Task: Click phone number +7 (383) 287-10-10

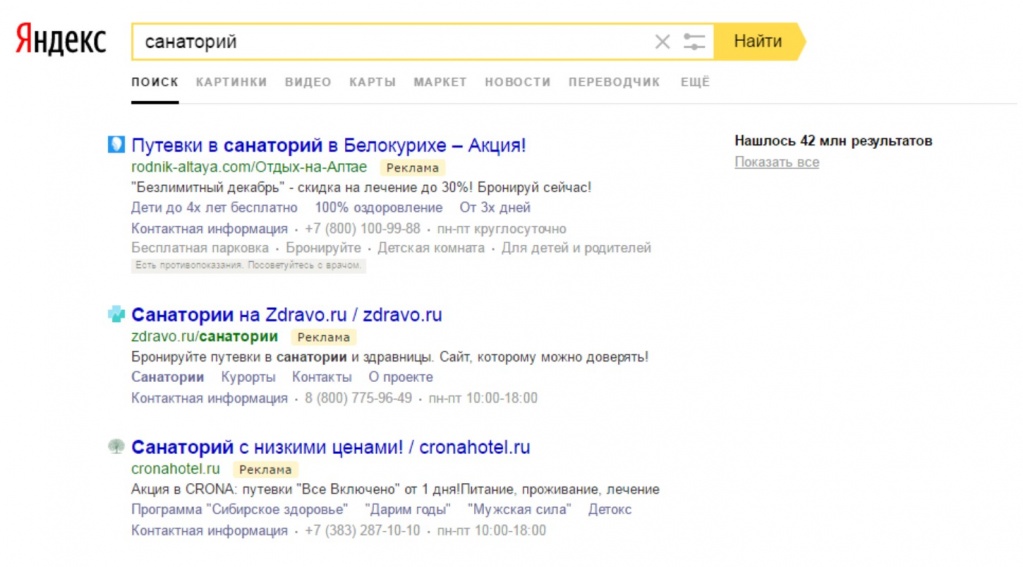Action: [362, 530]
